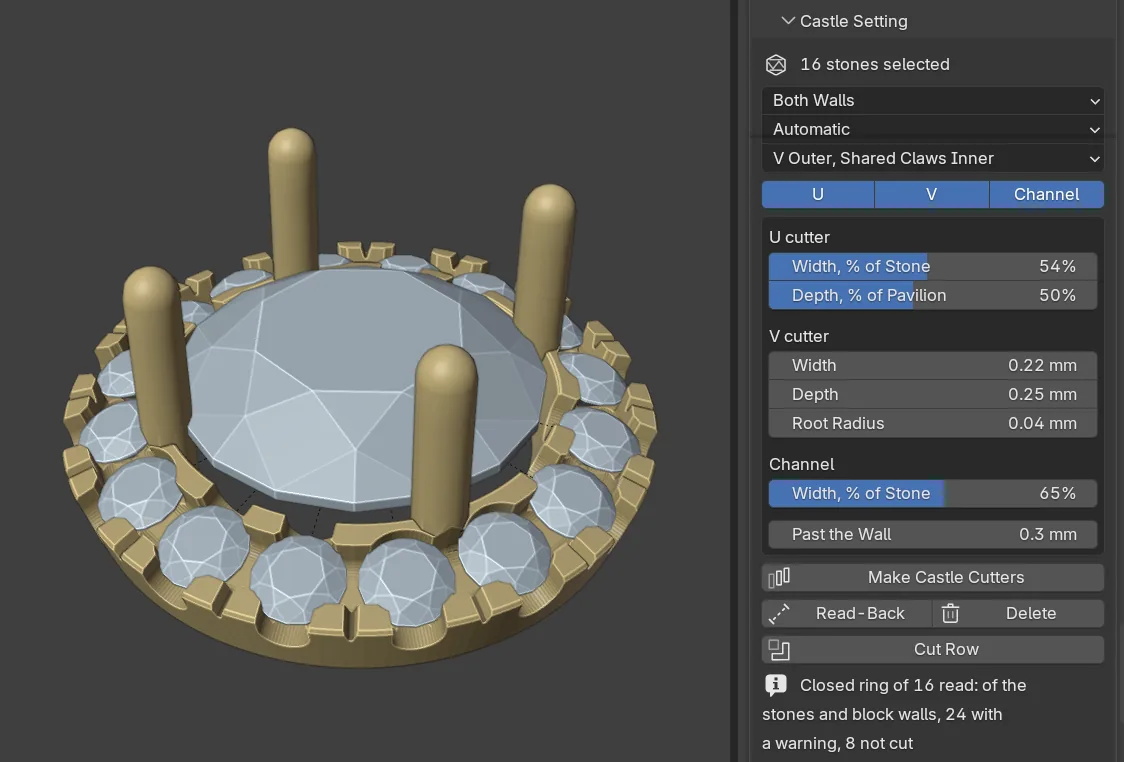Click the Read-Back button
Image resolution: width=1124 pixels, height=762 pixels.
point(847,614)
